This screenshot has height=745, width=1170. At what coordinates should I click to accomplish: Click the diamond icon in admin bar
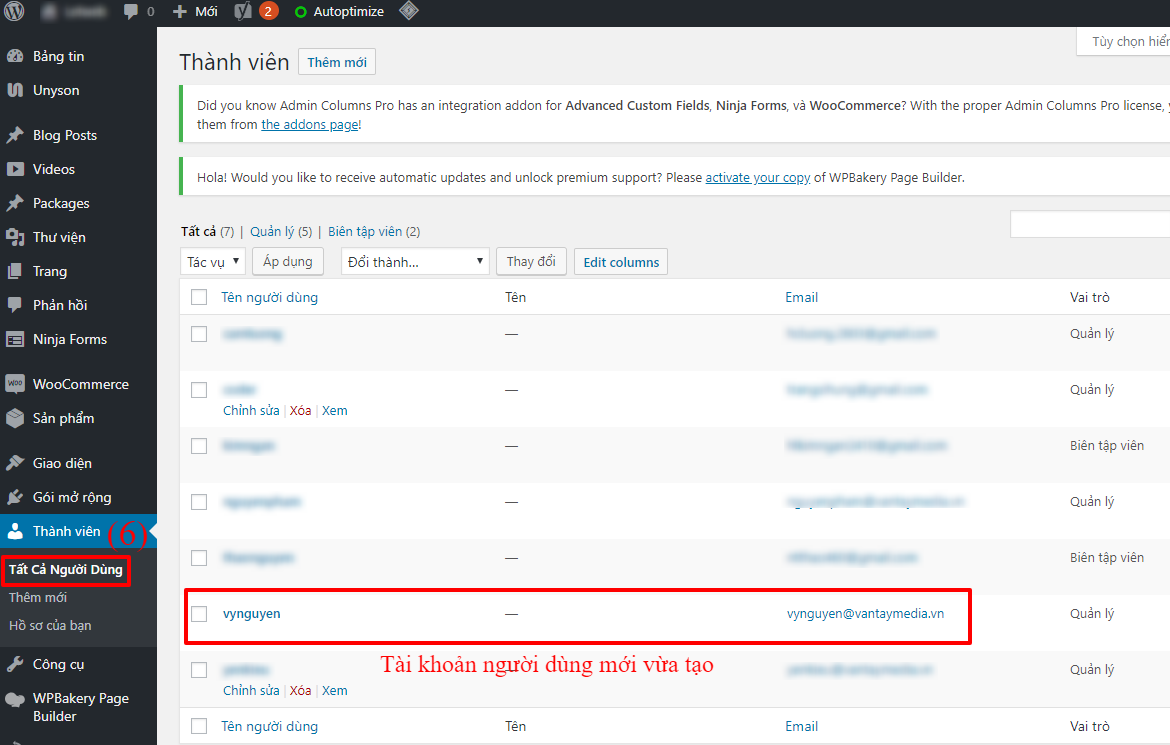click(x=409, y=11)
